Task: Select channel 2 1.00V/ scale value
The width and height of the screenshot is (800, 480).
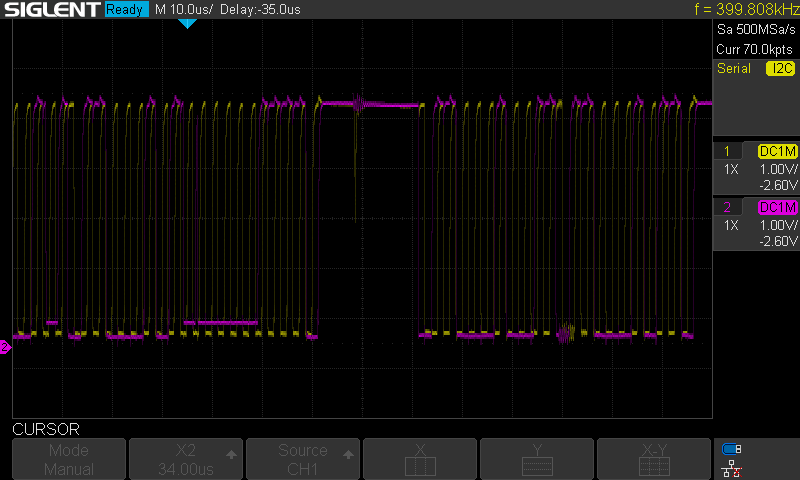Action: coord(778,225)
